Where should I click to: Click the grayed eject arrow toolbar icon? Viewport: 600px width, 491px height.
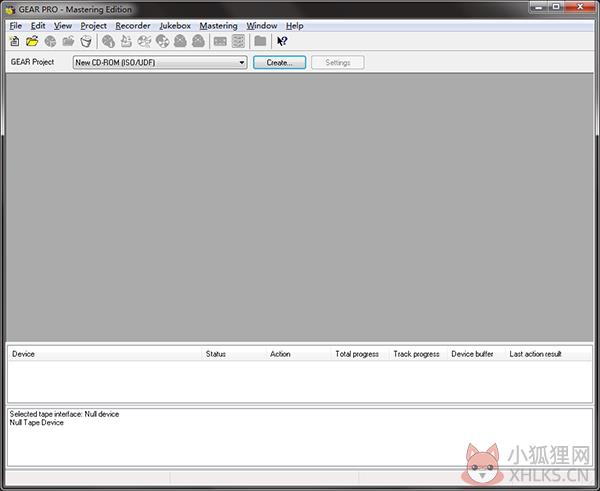[x=126, y=41]
